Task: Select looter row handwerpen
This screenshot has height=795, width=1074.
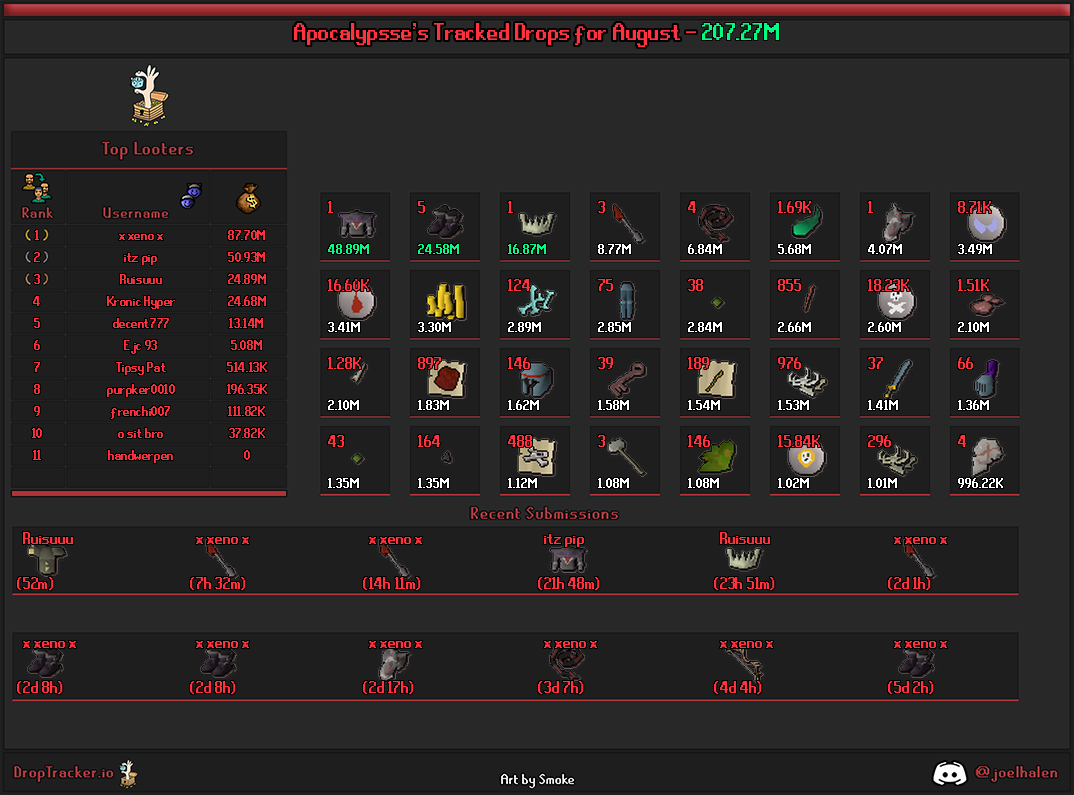Action: pos(149,455)
